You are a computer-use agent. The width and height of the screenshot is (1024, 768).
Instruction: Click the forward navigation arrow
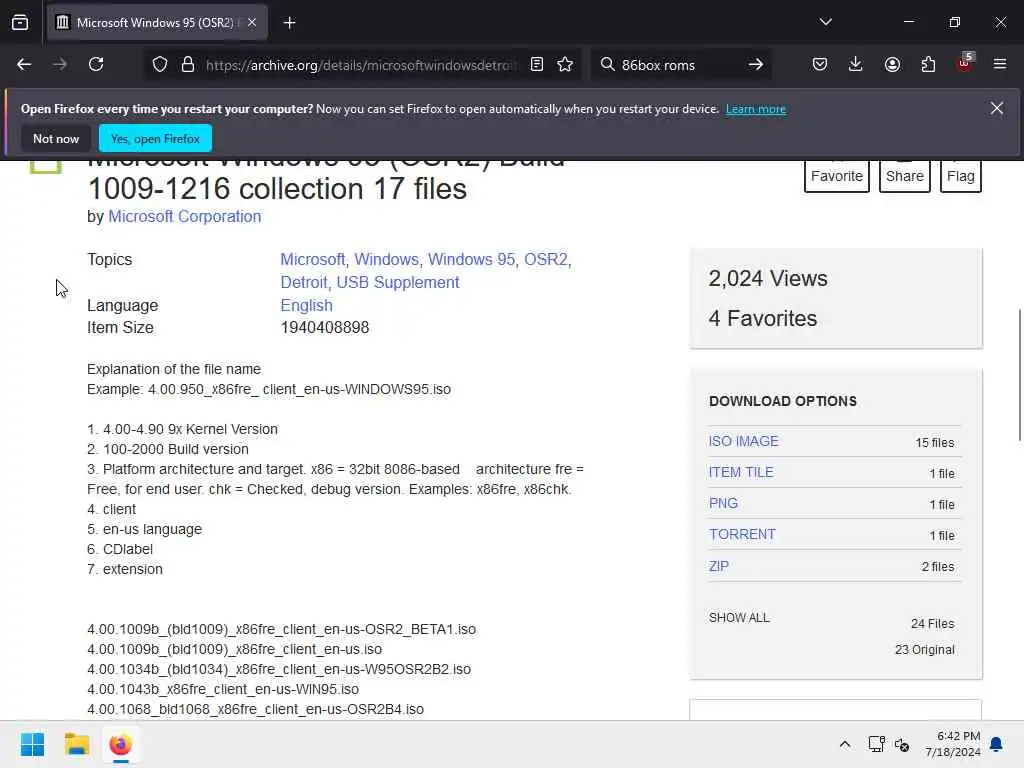coord(60,65)
